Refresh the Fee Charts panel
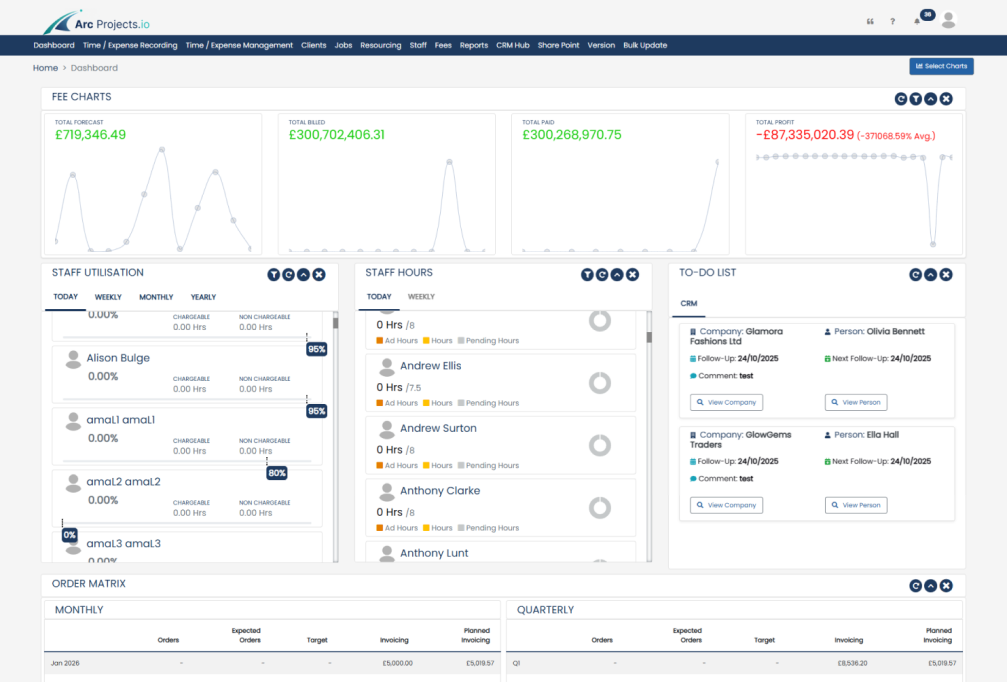The width and height of the screenshot is (1007, 682). coord(901,99)
